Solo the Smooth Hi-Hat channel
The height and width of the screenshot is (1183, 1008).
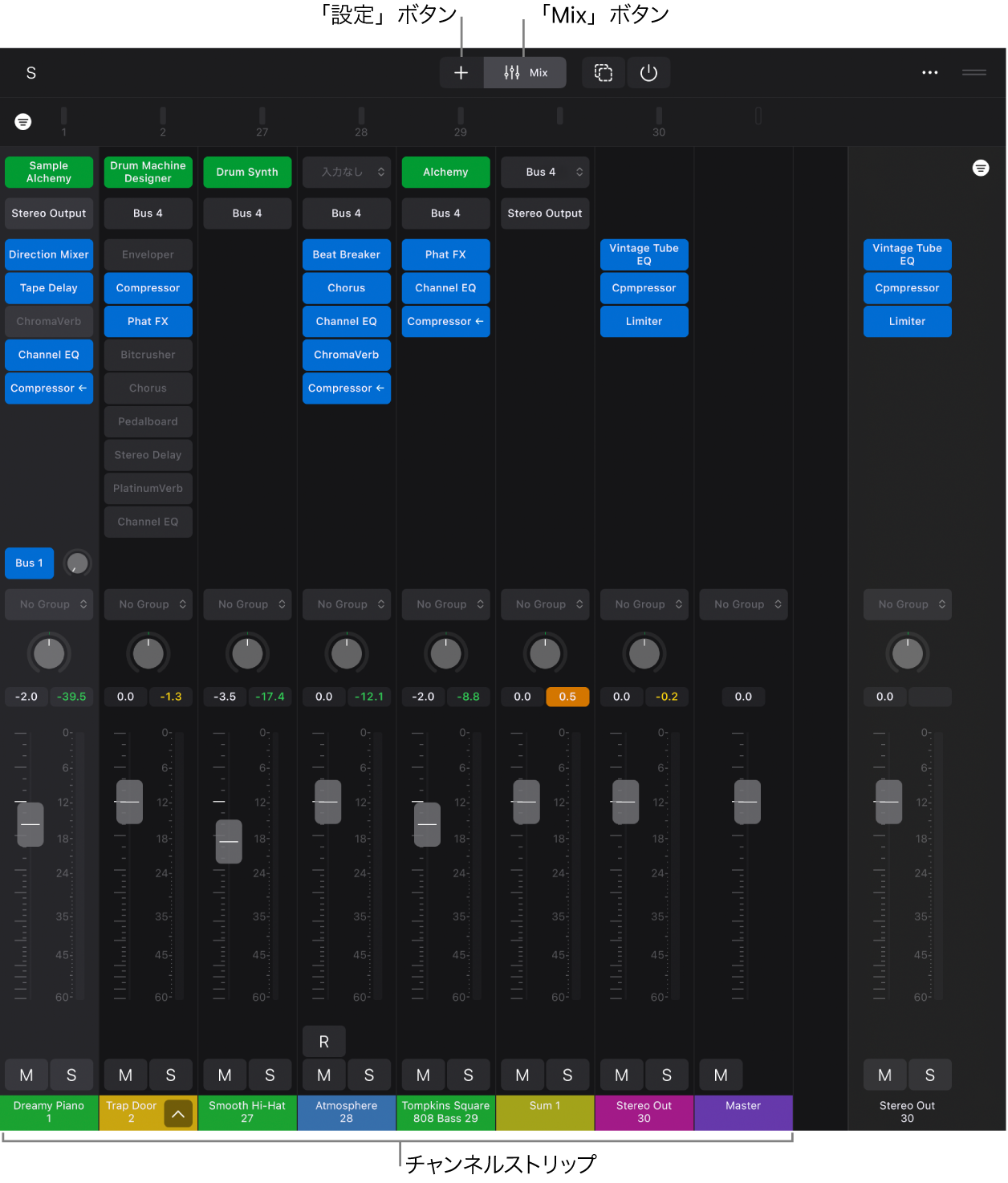270,1075
